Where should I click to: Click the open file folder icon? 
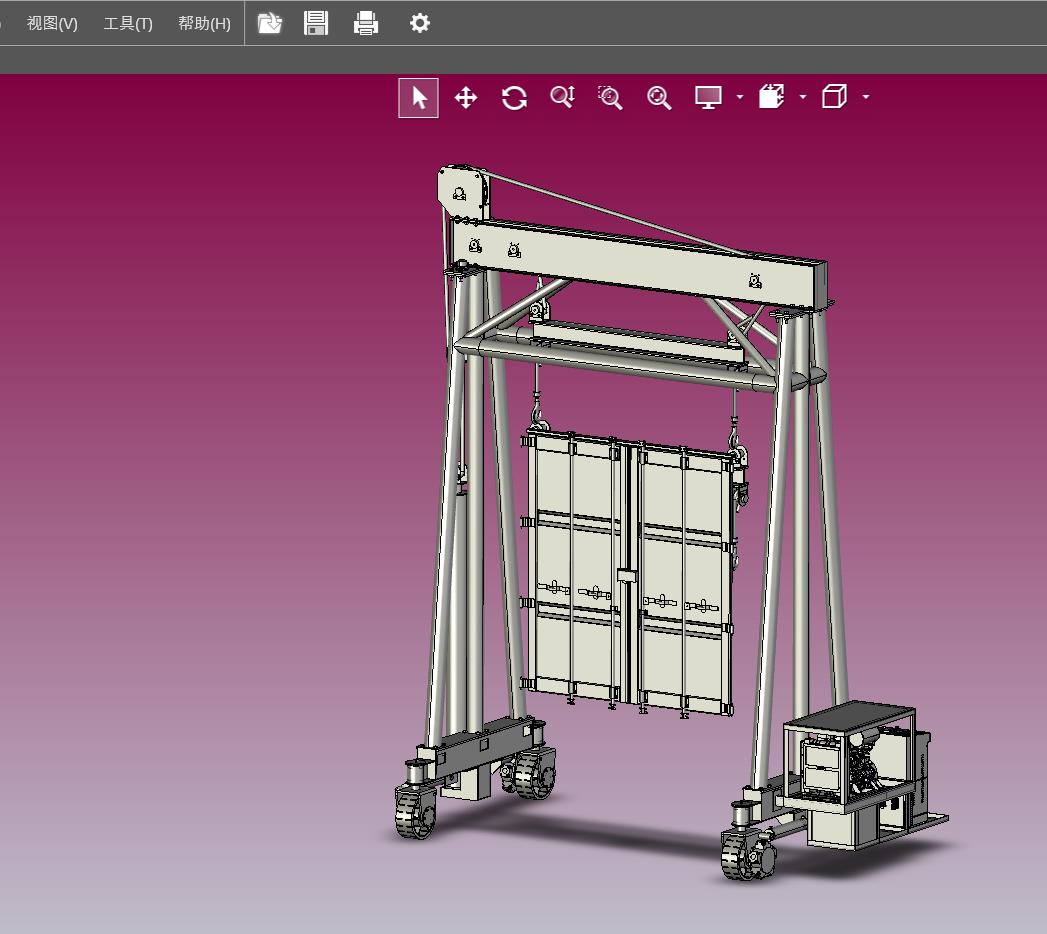tap(270, 23)
